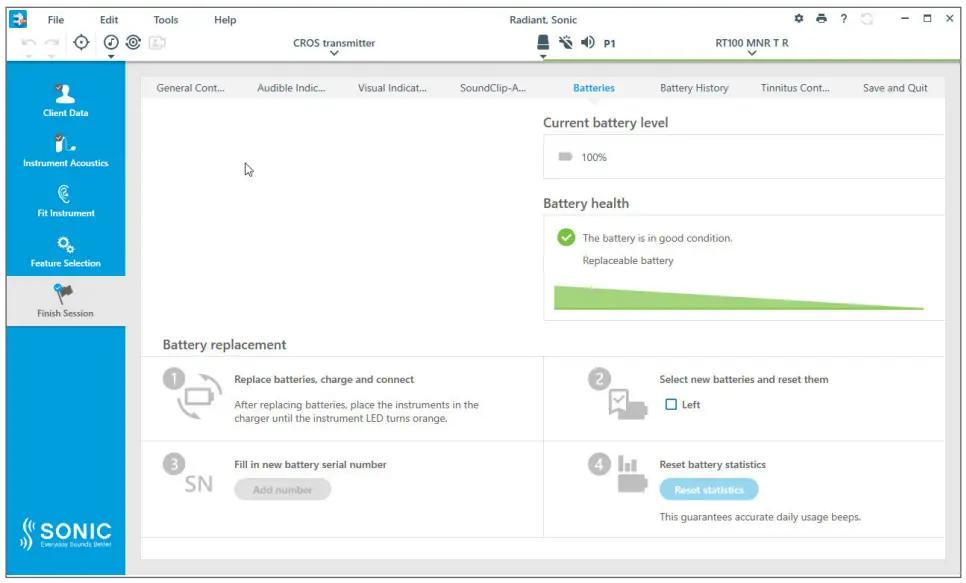
Task: Expand the RT100 MNR T R dropdown
Action: click(x=752, y=54)
